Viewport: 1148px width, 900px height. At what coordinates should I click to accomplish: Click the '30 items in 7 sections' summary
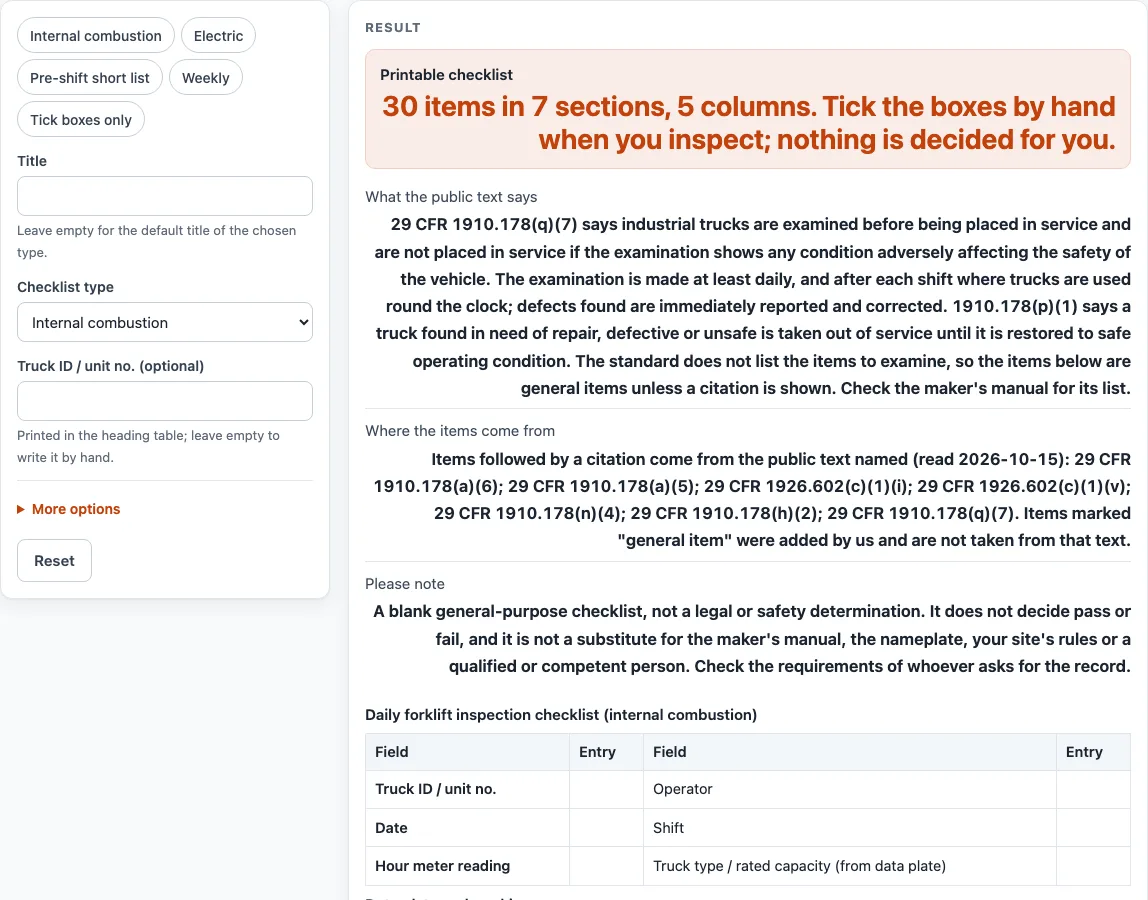(748, 123)
